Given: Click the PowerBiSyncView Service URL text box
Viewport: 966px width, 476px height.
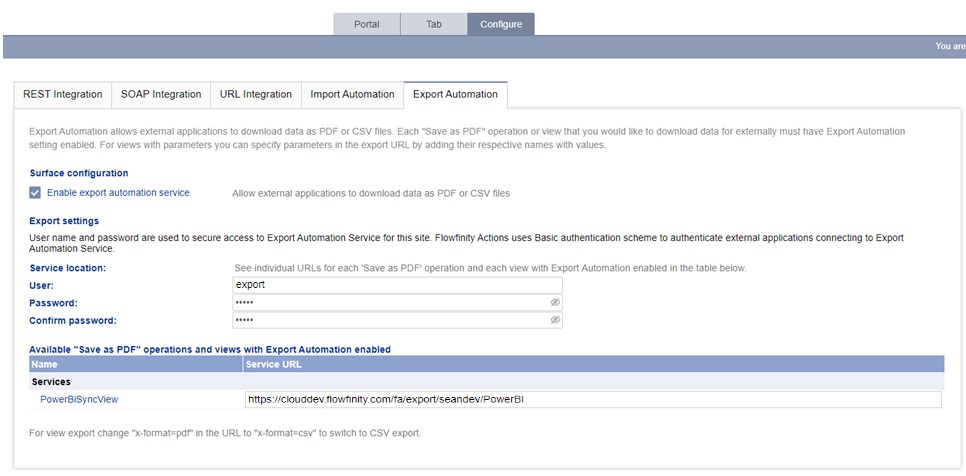Looking at the screenshot, I should (592, 400).
